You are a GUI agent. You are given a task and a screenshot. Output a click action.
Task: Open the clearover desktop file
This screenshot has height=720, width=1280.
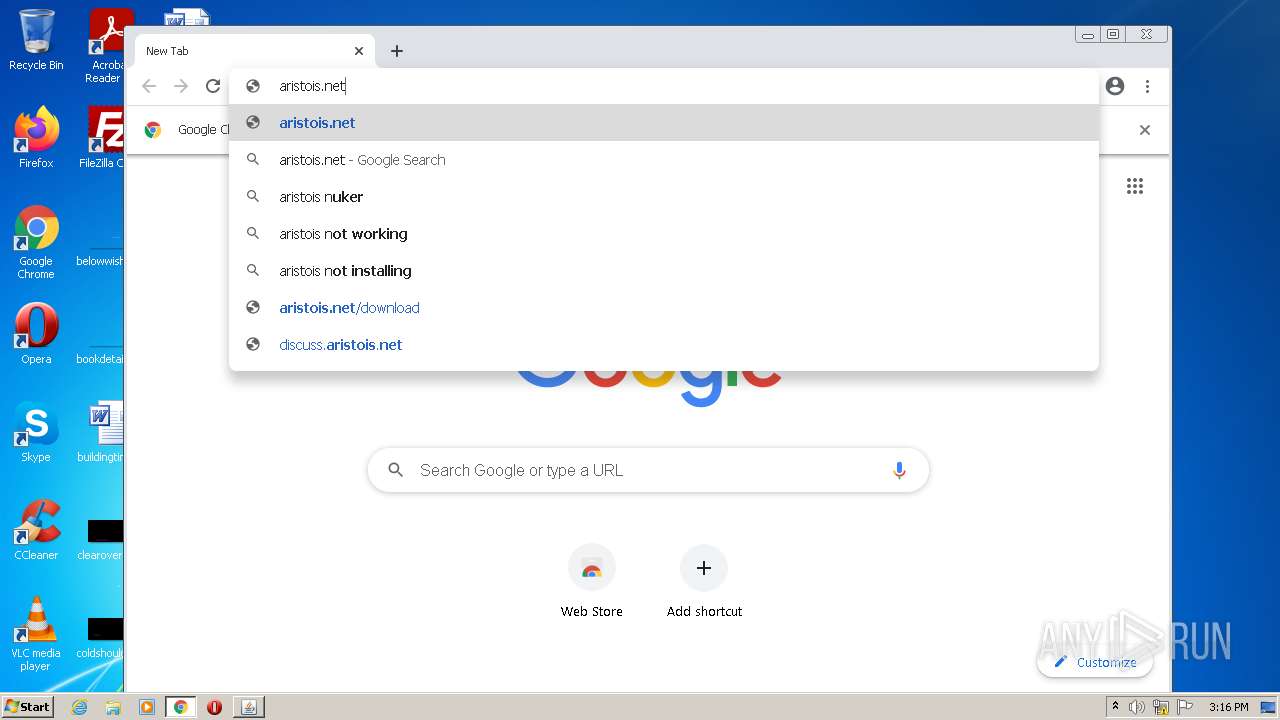[x=100, y=538]
